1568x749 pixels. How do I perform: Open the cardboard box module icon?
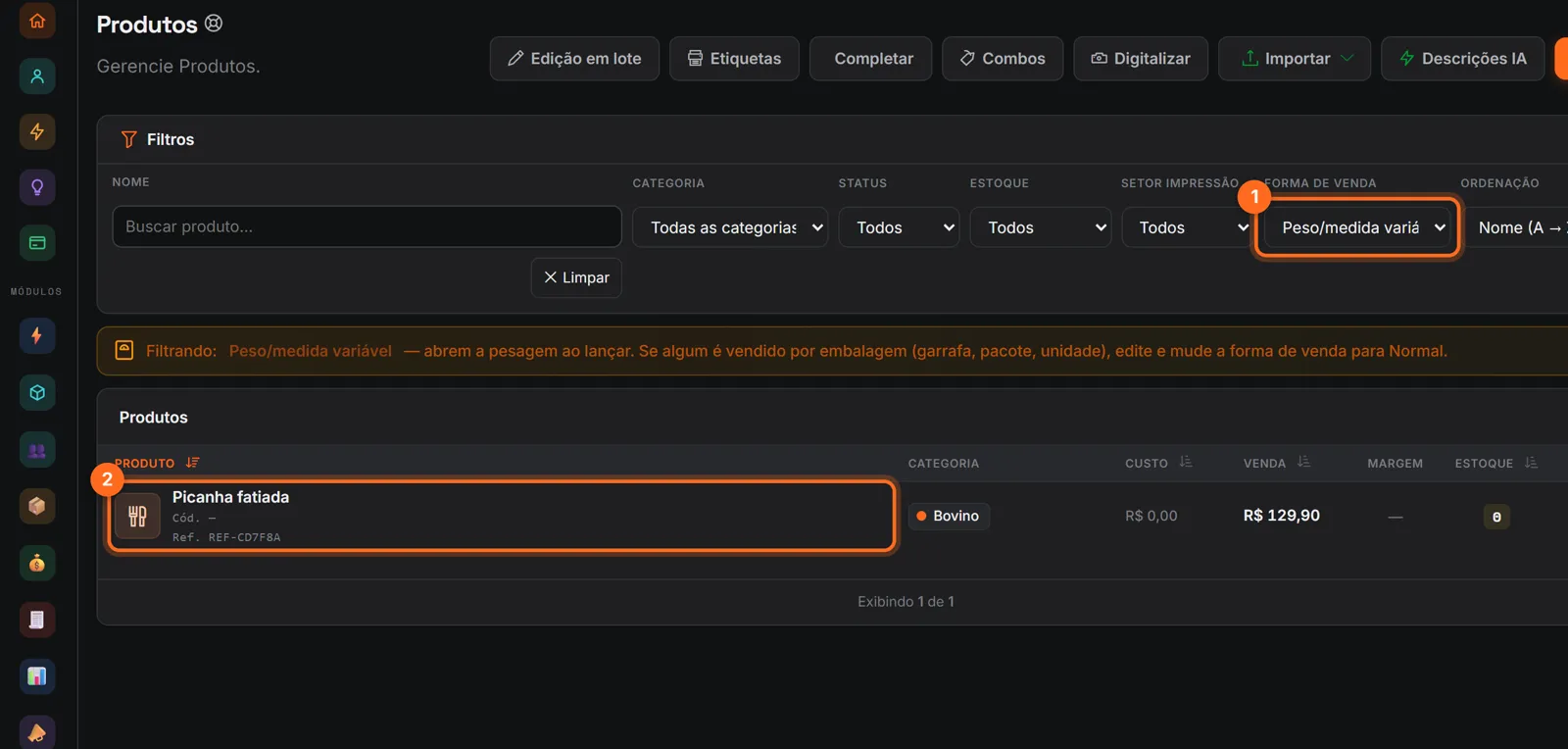[x=37, y=506]
